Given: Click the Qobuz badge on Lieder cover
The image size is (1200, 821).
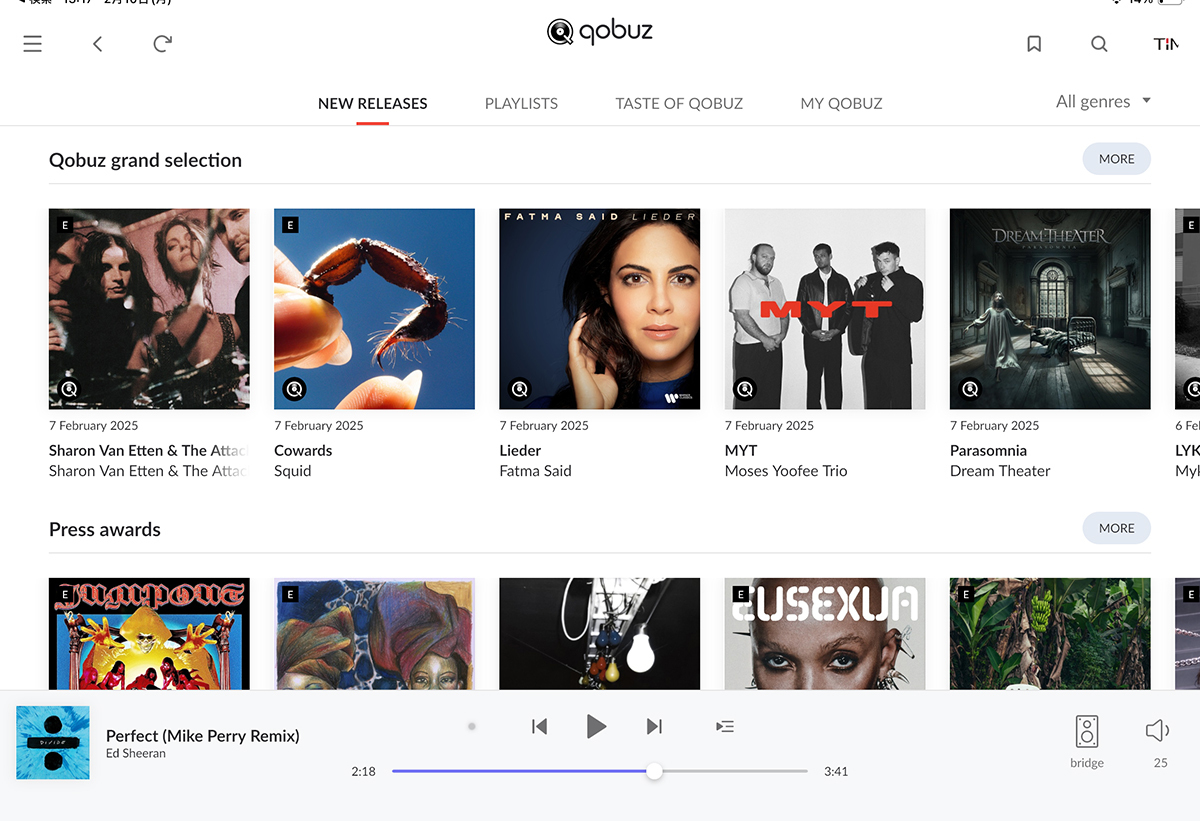Looking at the screenshot, I should (519, 389).
